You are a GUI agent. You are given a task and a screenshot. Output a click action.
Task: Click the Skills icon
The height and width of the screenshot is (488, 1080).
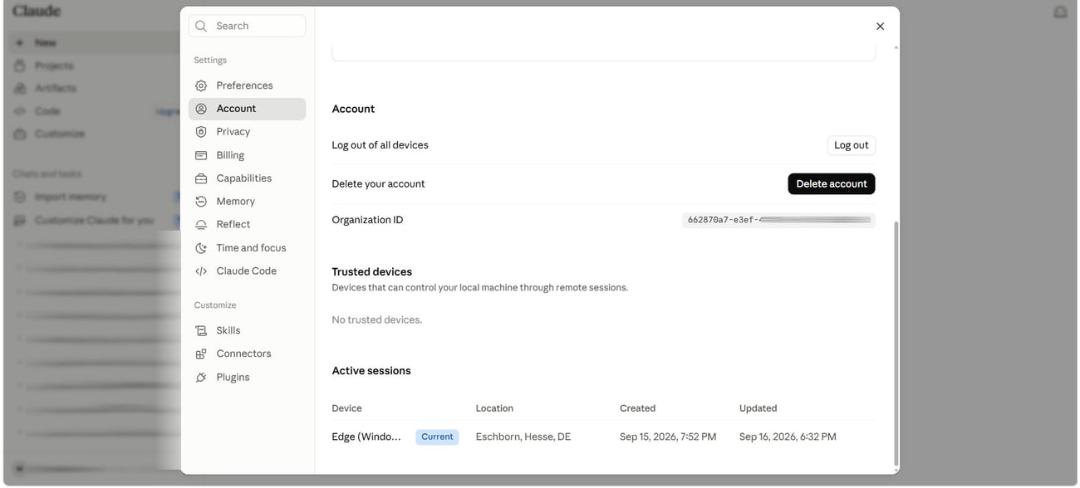[201, 331]
